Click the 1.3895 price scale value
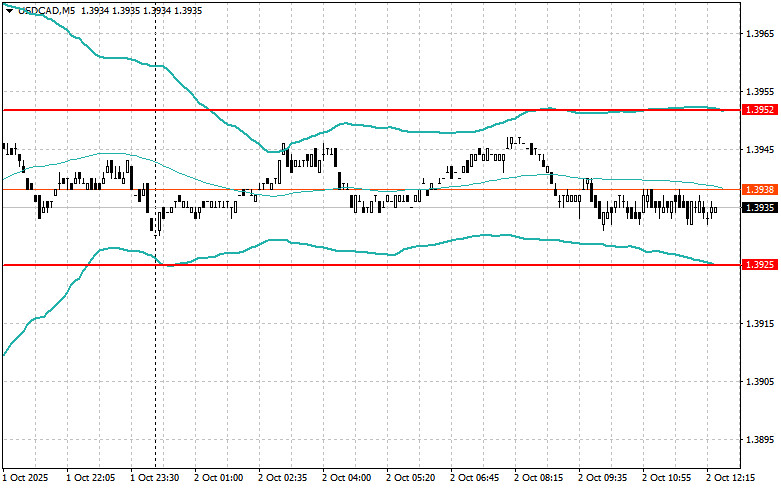 pyautogui.click(x=760, y=440)
